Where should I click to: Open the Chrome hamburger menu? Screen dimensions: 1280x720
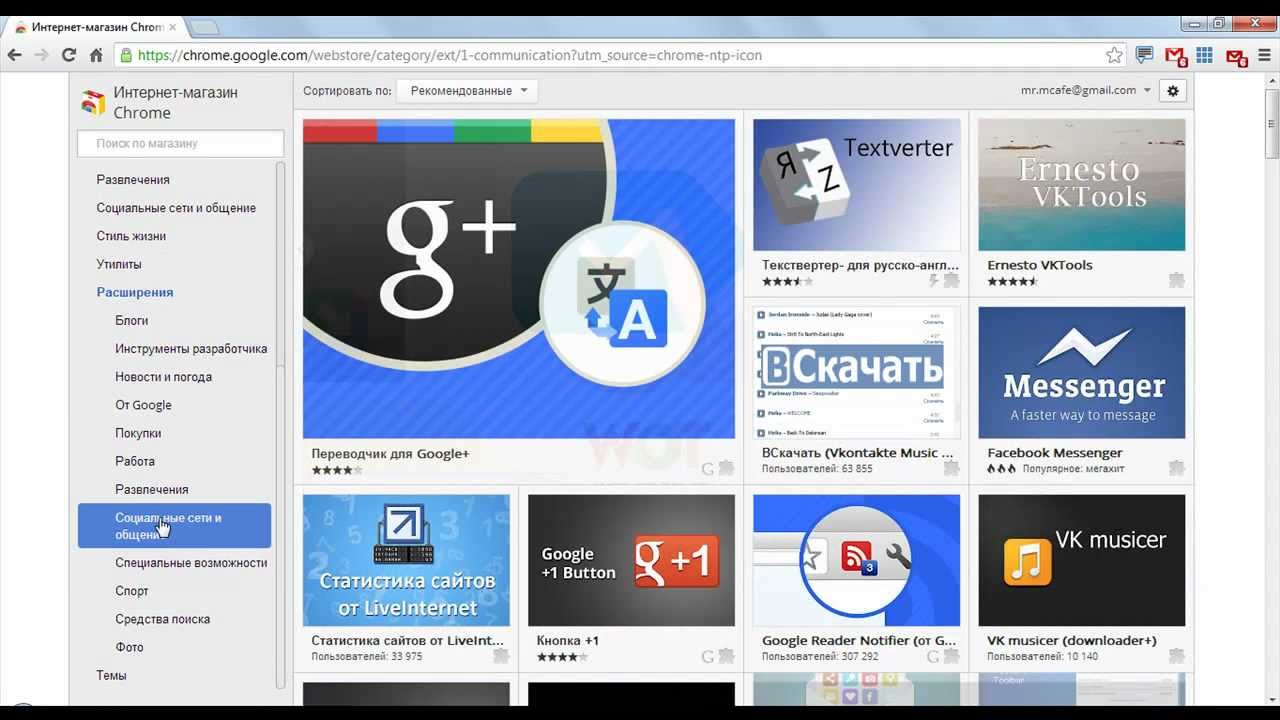[x=1264, y=56]
